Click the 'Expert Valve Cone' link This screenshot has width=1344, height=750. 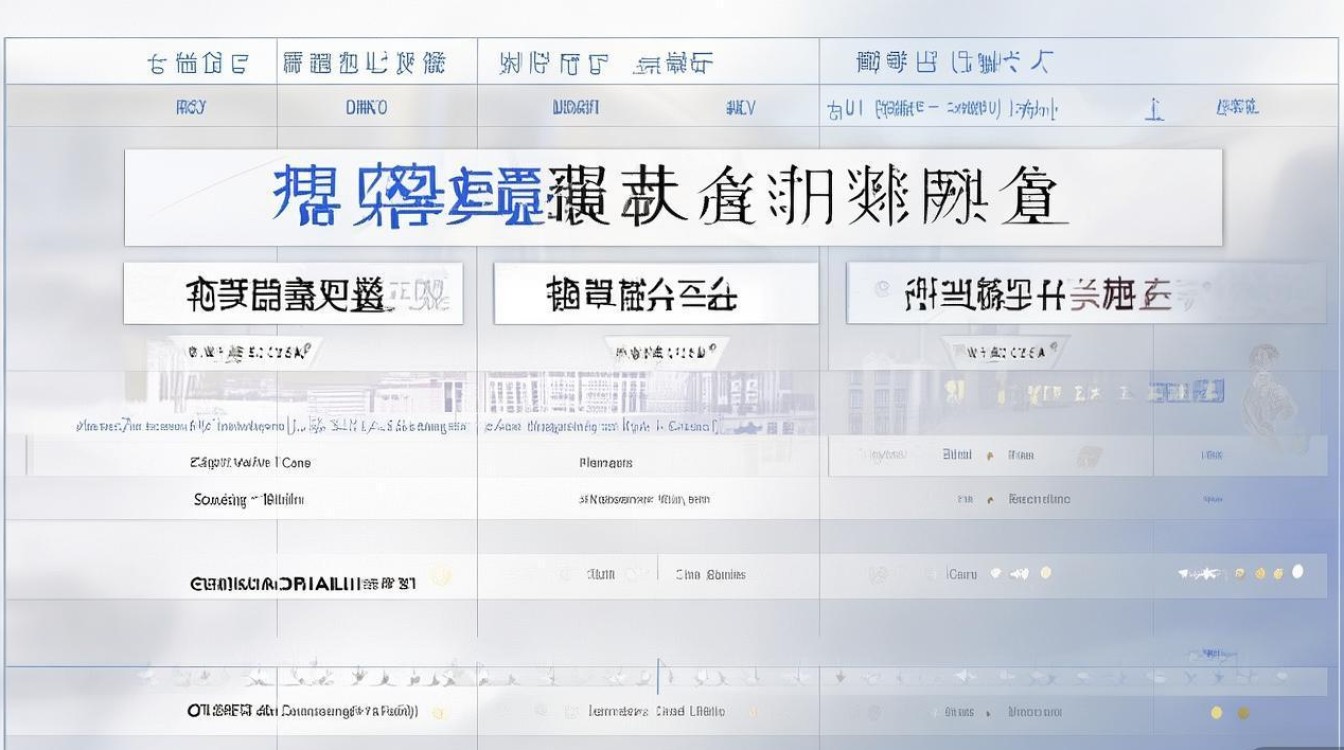tap(248, 462)
